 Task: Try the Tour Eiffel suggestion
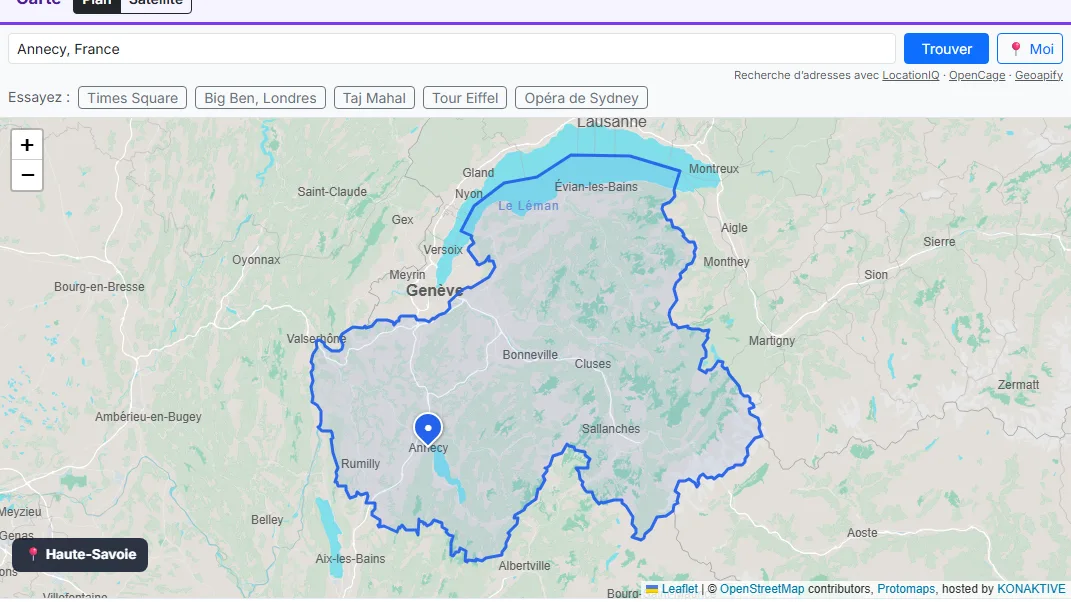click(x=465, y=98)
